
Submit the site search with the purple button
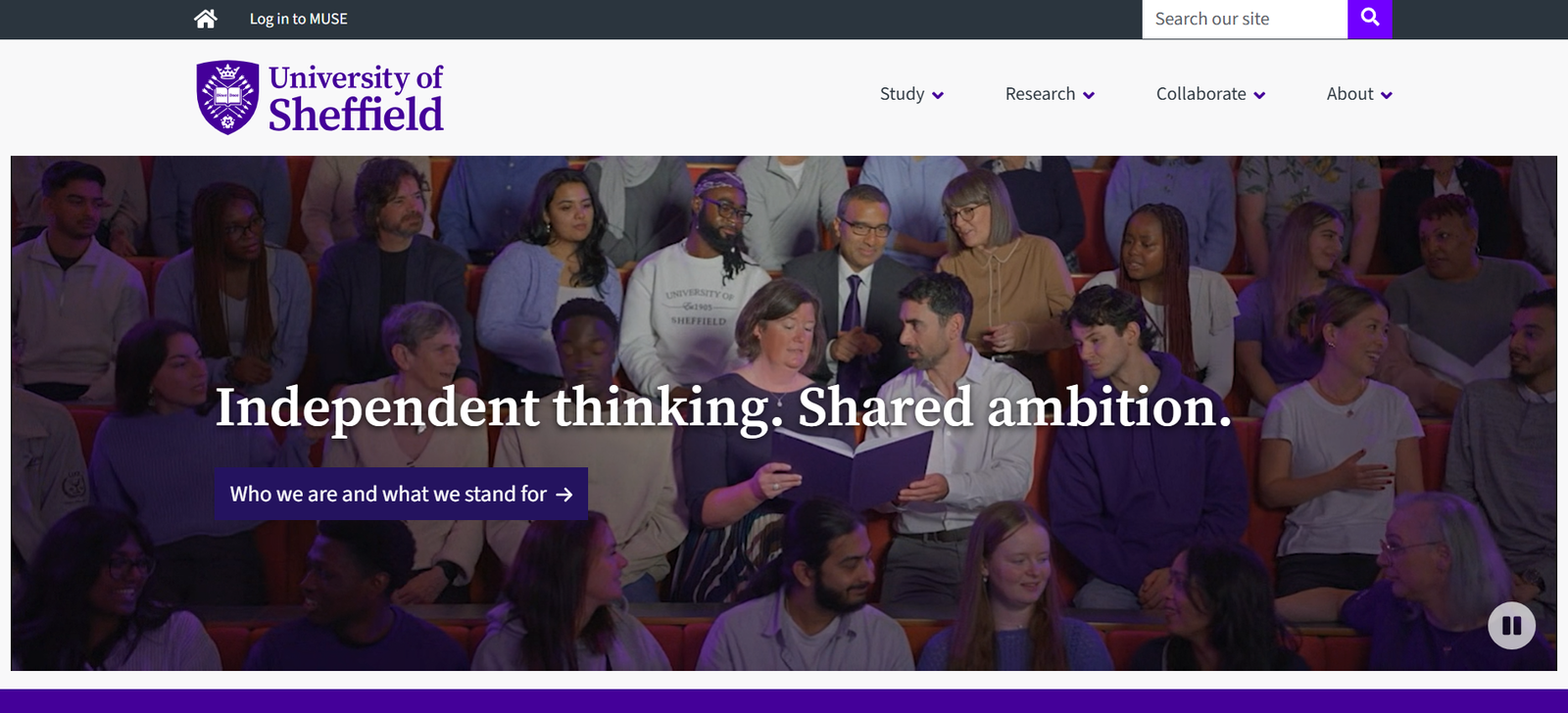[x=1369, y=19]
